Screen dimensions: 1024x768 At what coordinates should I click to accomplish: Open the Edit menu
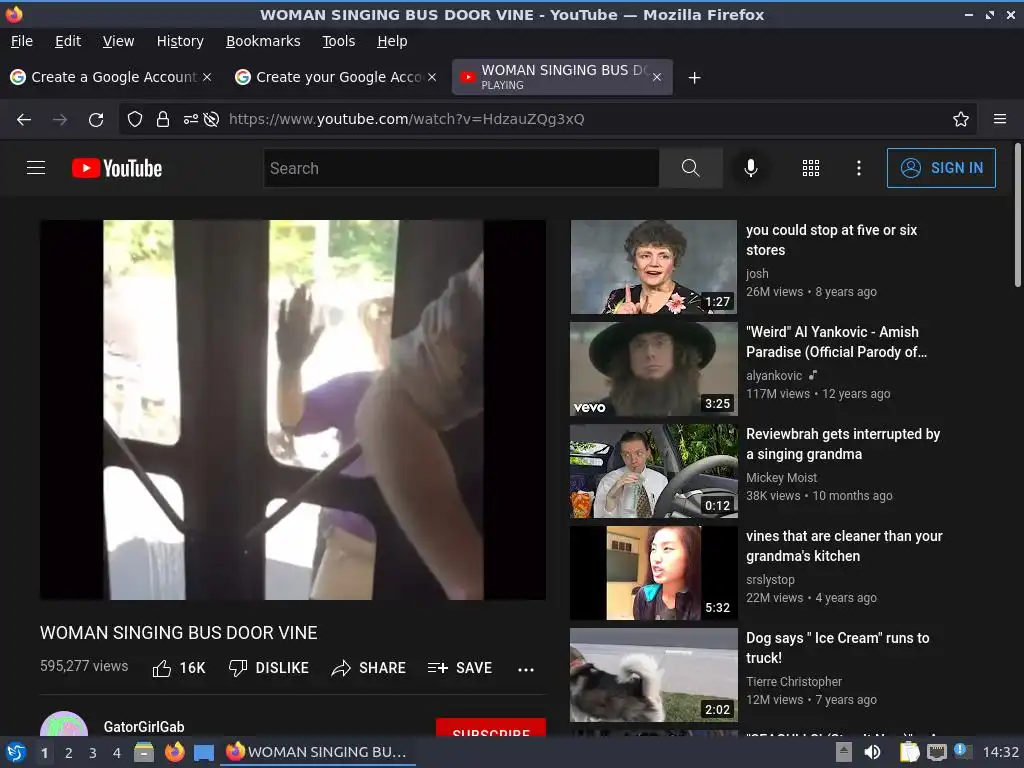point(68,41)
